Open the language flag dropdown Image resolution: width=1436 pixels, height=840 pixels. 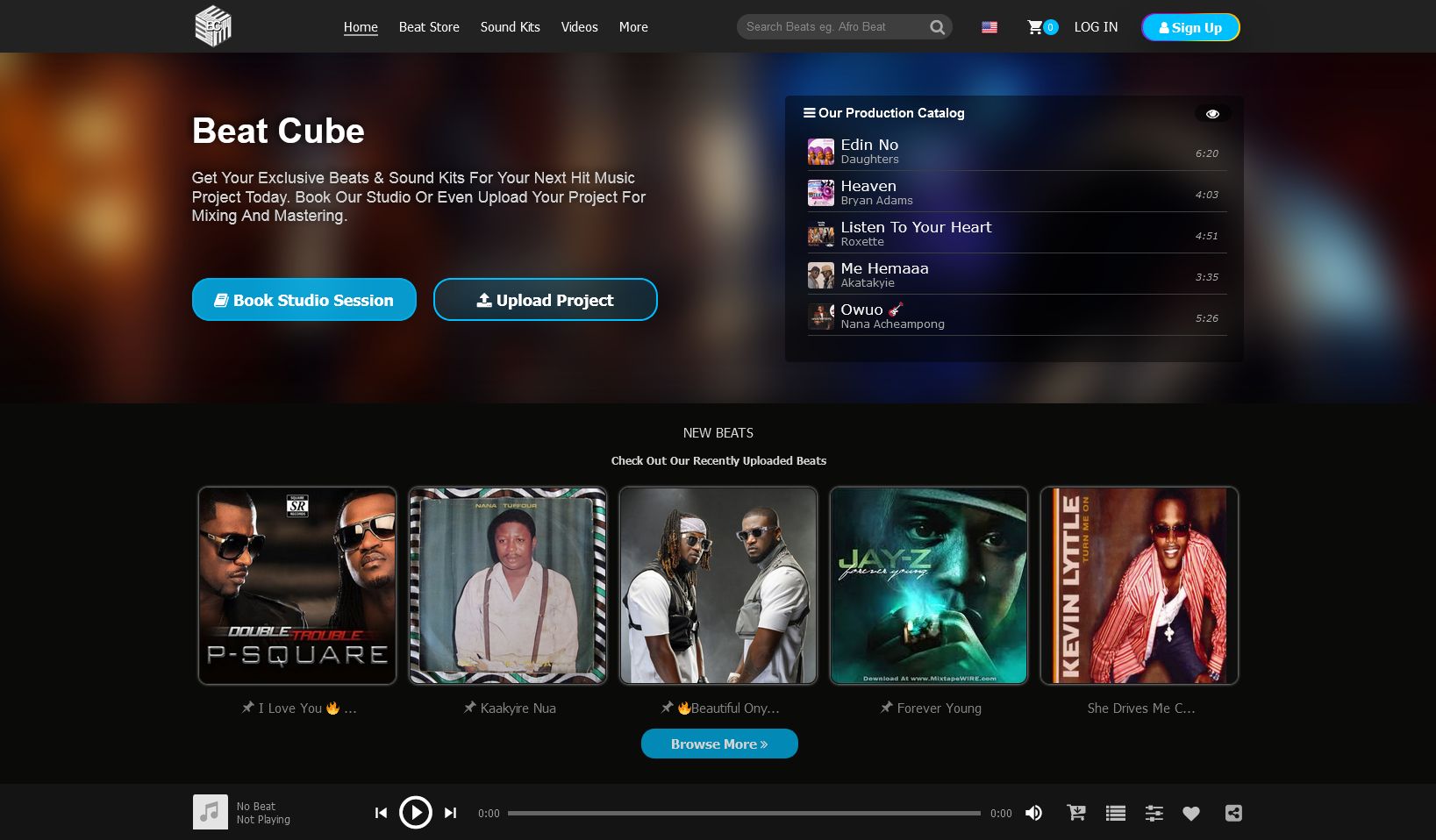click(x=989, y=27)
